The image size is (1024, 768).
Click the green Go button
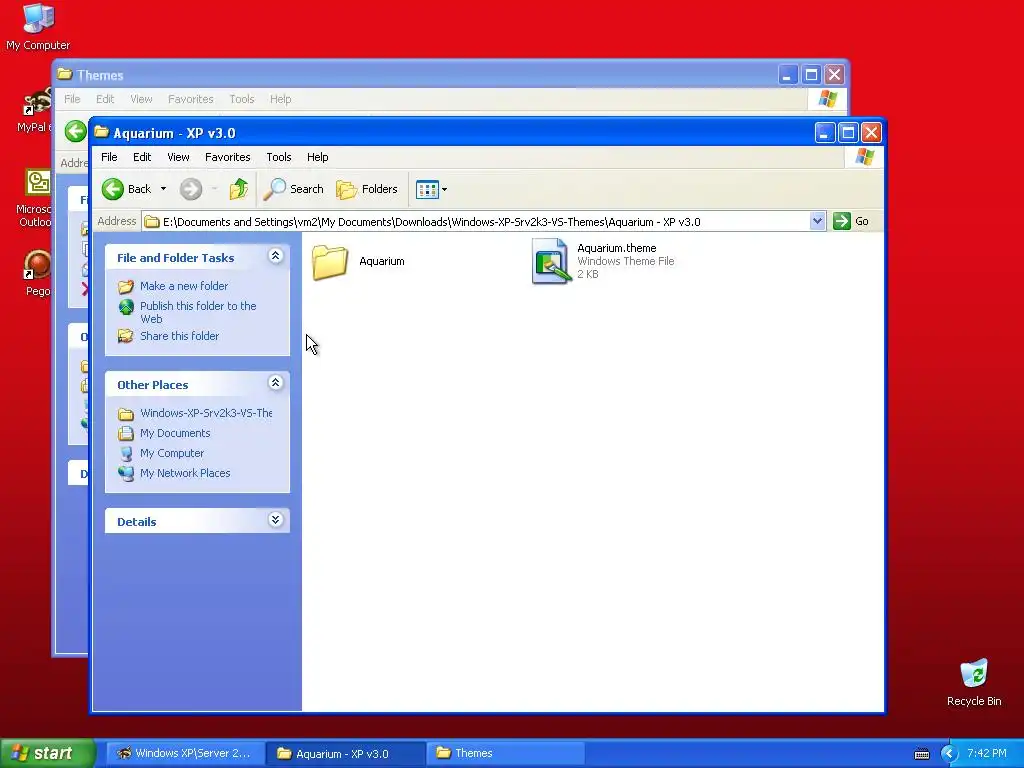[x=851, y=221]
